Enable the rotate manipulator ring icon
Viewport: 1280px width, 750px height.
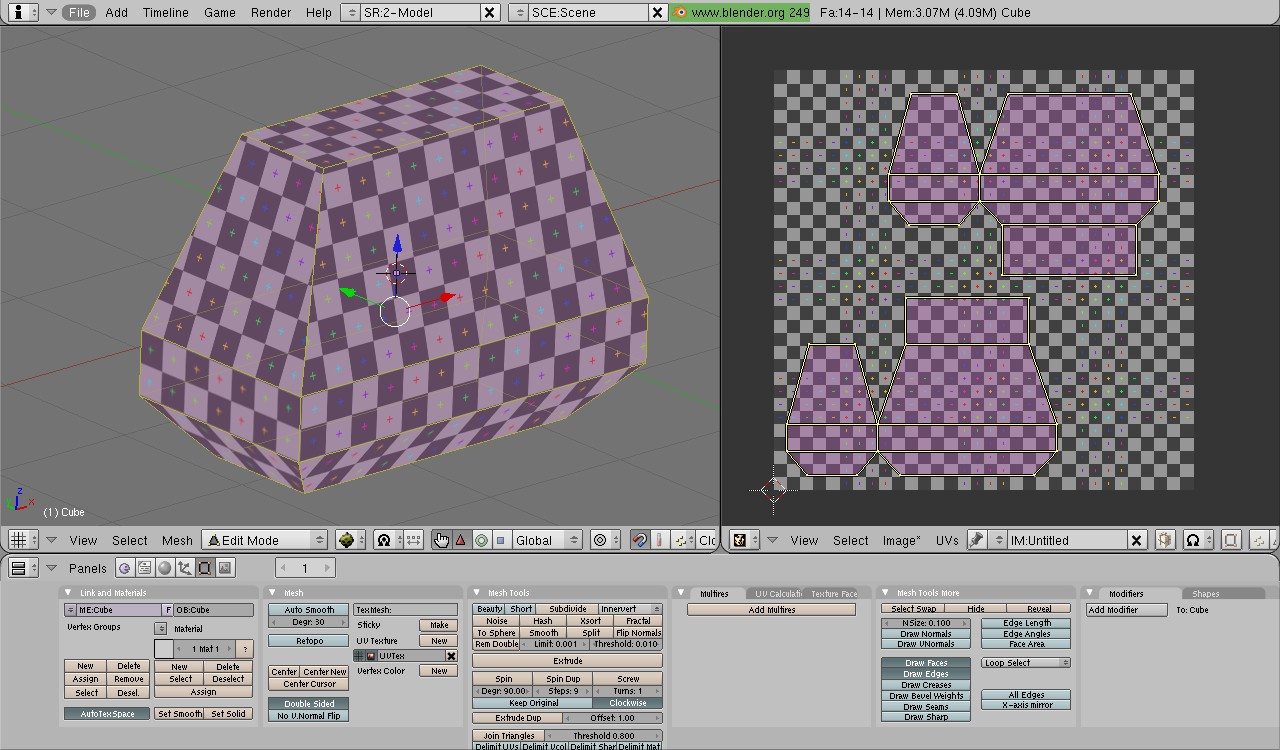click(x=481, y=540)
